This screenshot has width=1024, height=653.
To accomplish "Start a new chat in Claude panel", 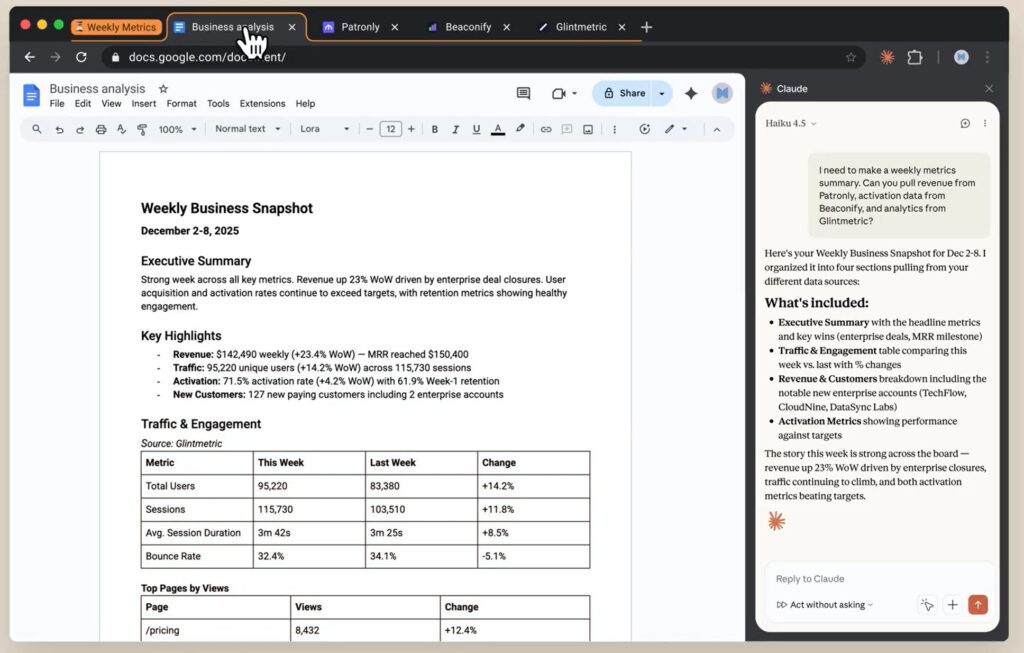I will 965,123.
